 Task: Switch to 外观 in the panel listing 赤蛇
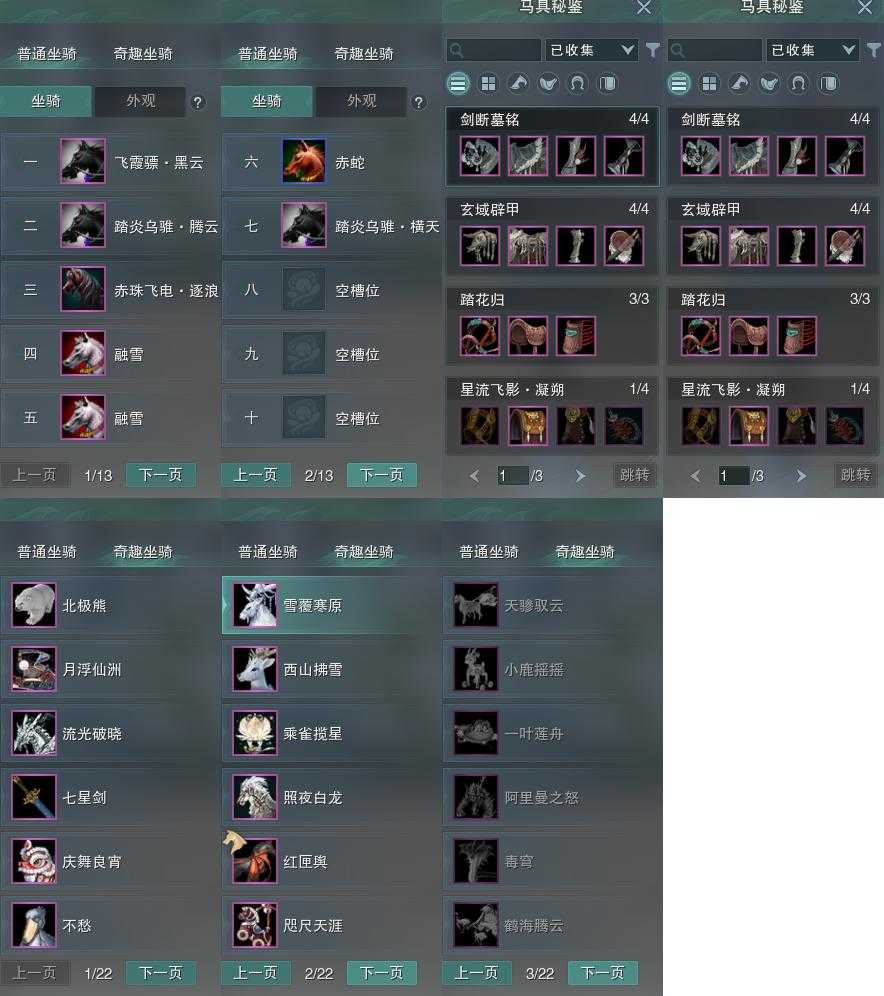tap(361, 101)
